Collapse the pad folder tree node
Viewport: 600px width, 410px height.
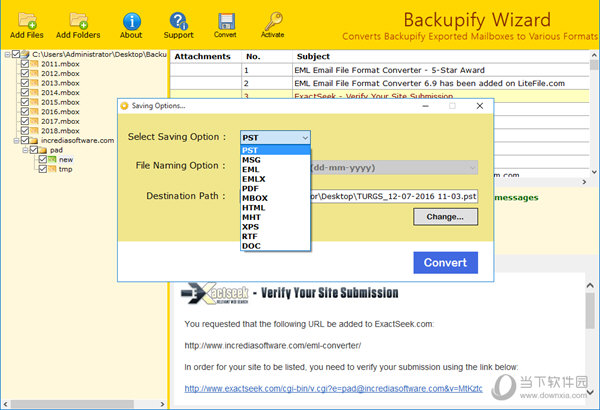pos(26,150)
